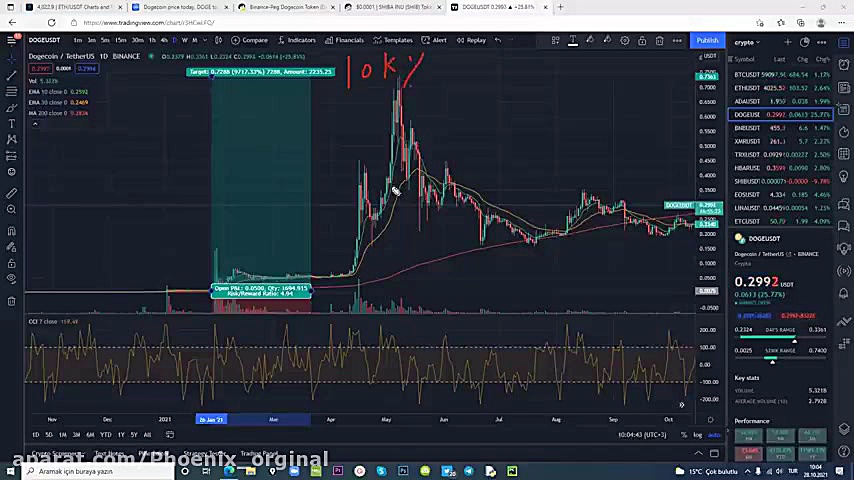The width and height of the screenshot is (854, 480).
Task: Select the zoom in tool
Action: [x=11, y=209]
